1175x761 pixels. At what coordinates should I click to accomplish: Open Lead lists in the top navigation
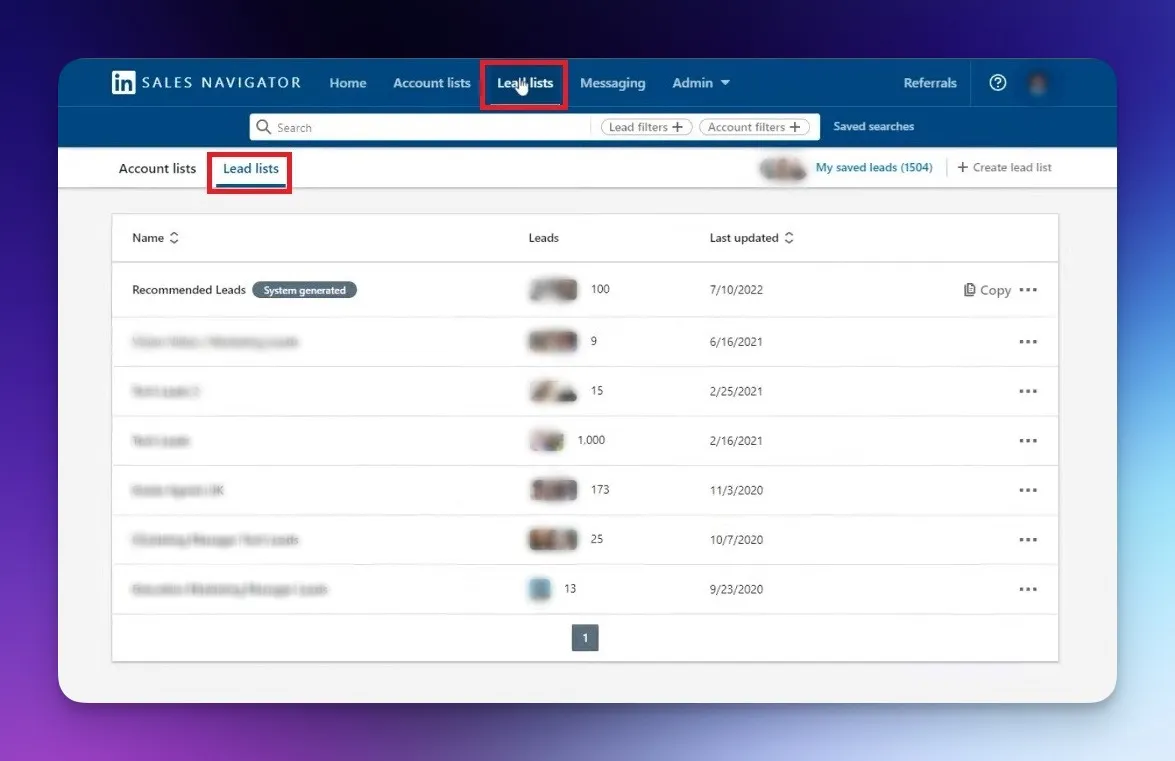coord(525,83)
